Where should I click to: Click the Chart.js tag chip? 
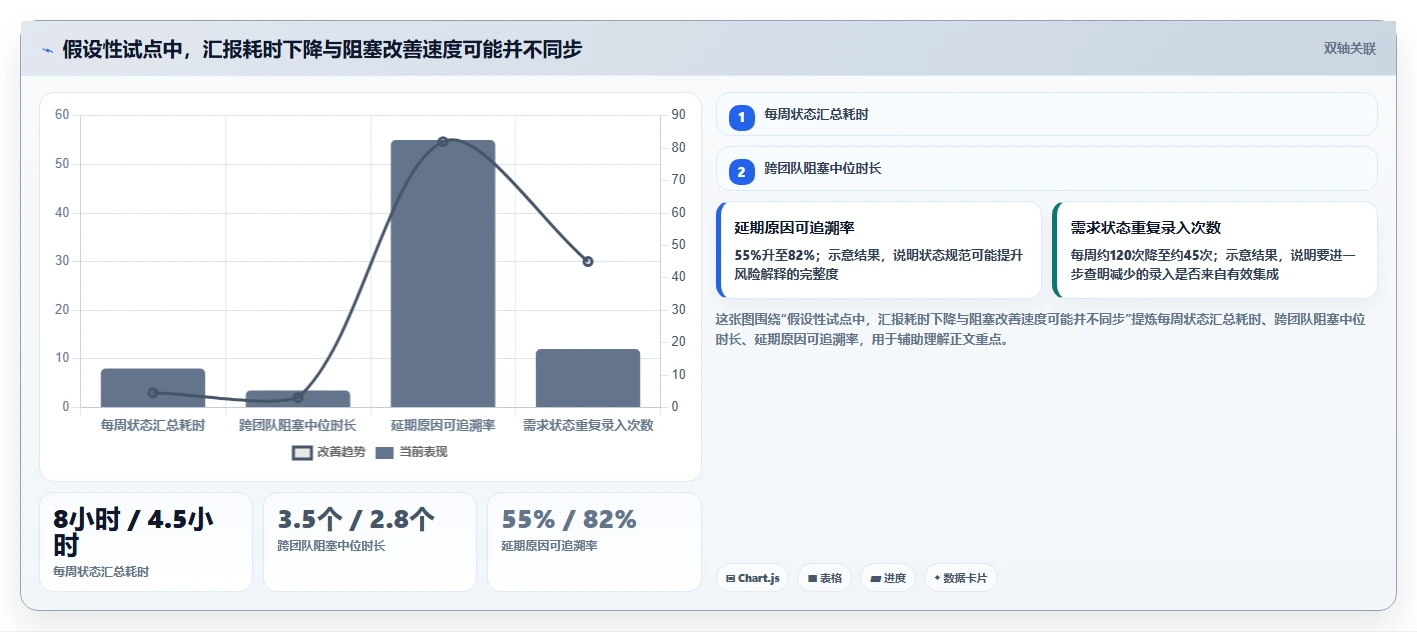(x=753, y=578)
